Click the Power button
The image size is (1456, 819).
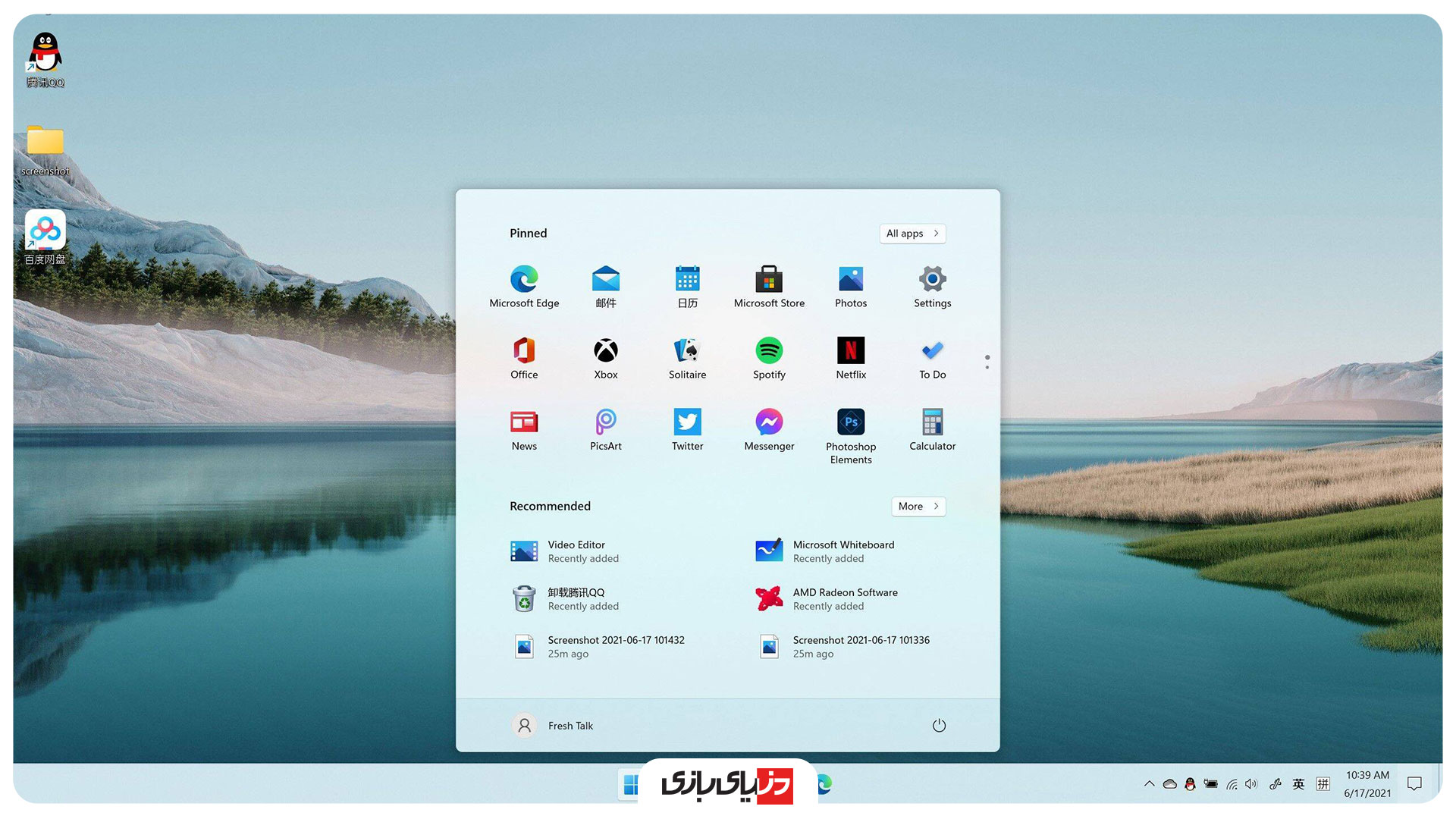point(939,726)
